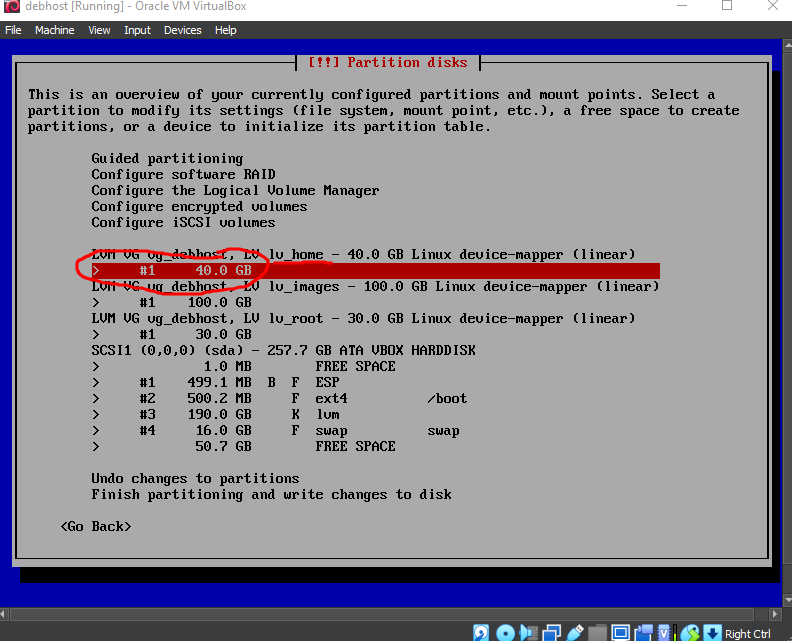Screen dimensions: 792x641
Task: Click the optical disk status icon
Action: [x=505, y=634]
